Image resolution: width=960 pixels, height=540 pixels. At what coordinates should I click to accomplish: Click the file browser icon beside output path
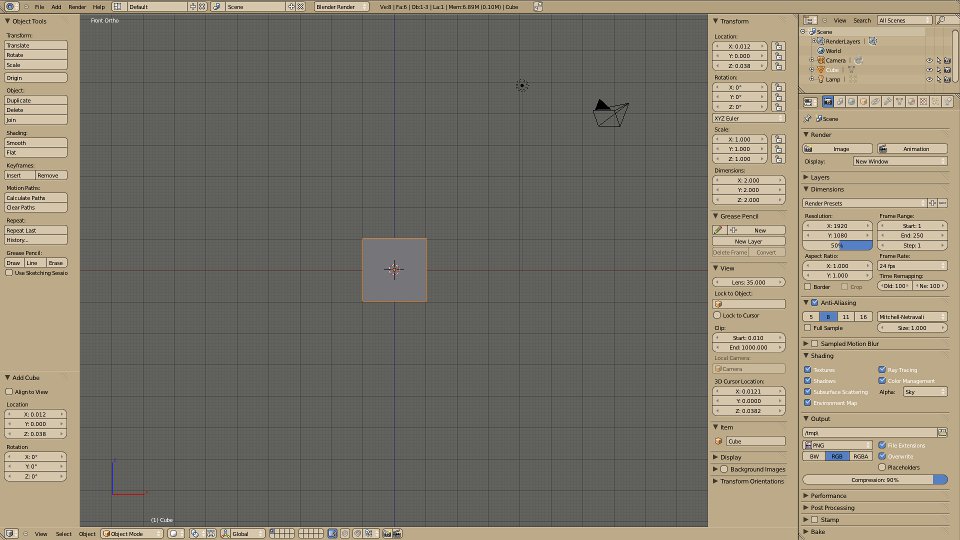tap(942, 432)
